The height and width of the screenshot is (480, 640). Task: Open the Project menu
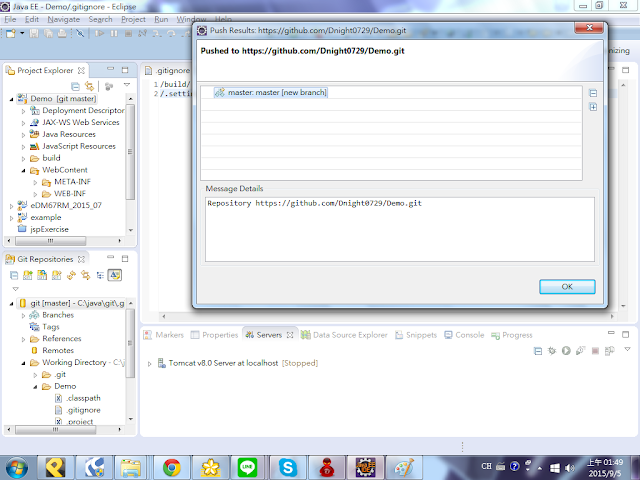(133, 19)
